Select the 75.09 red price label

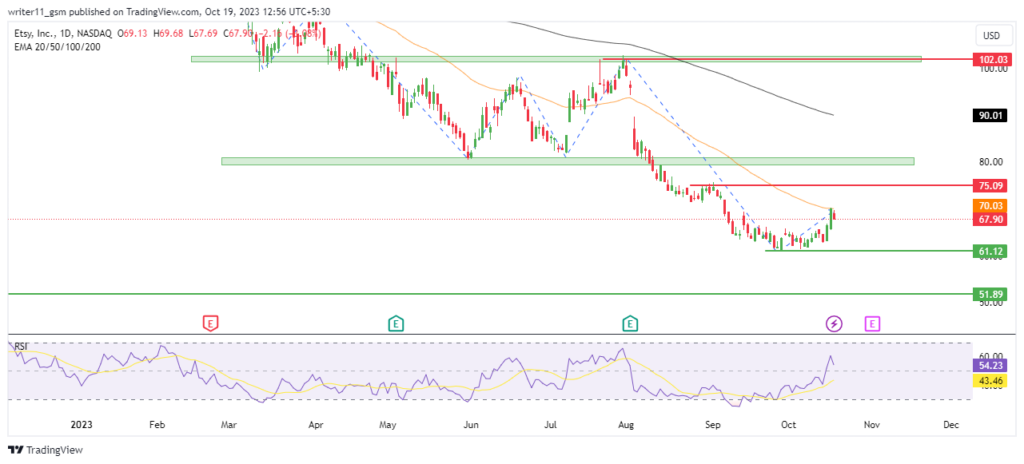989,186
